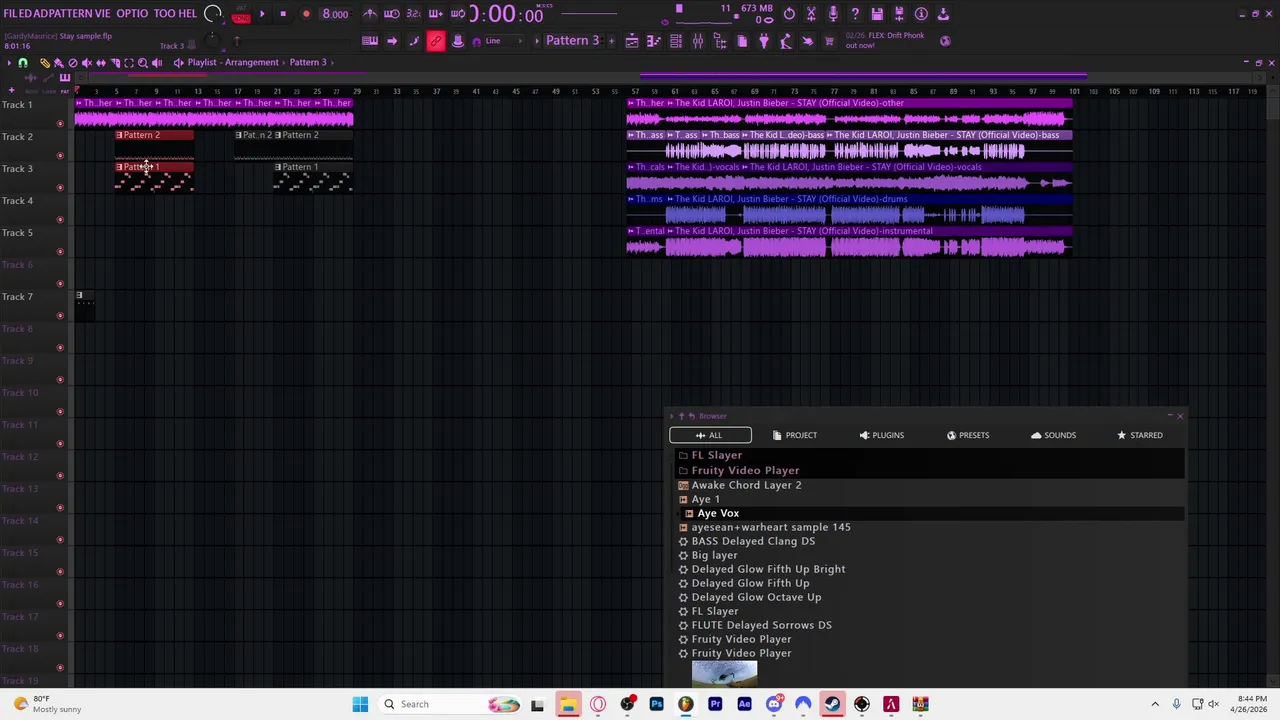Image resolution: width=1280 pixels, height=720 pixels.
Task: Toggle Pat/Song mode switch
Action: 241,15
